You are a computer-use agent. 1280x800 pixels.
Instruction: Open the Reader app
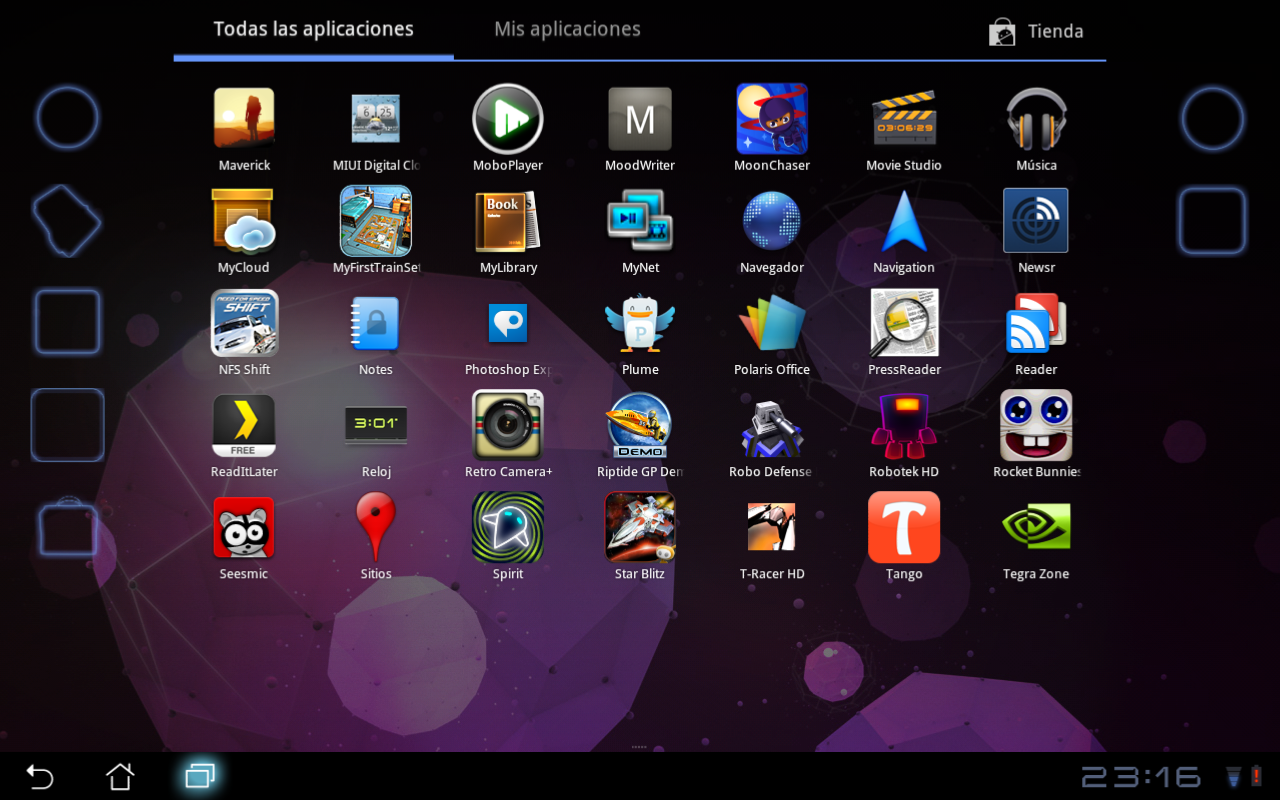[1036, 322]
